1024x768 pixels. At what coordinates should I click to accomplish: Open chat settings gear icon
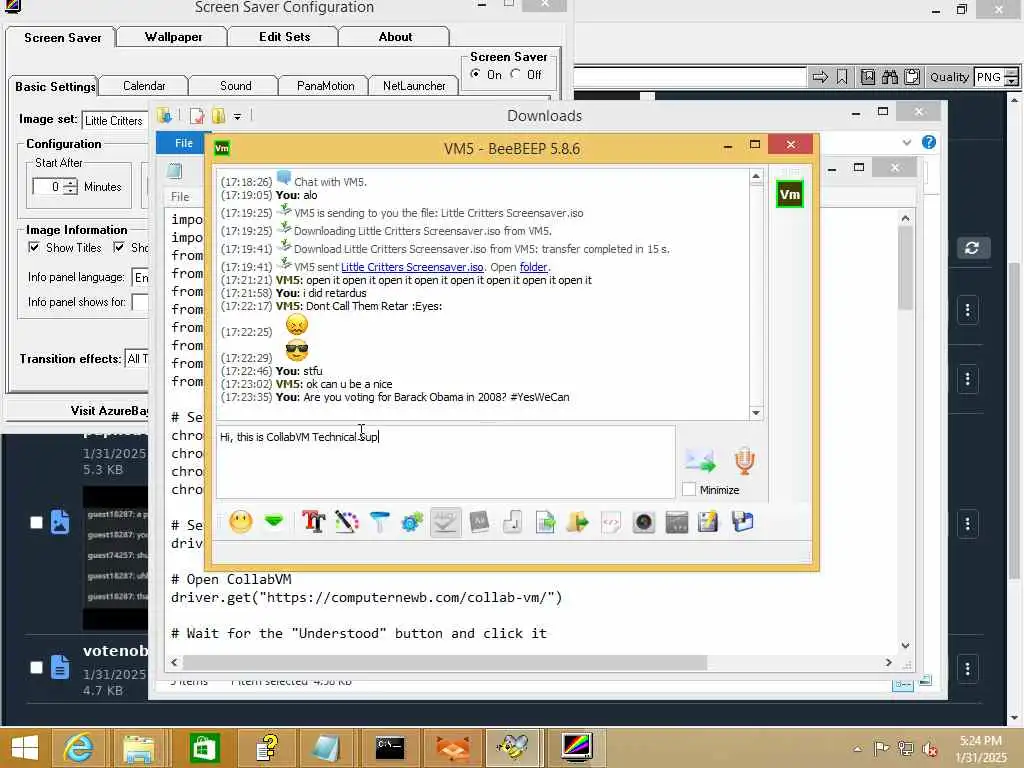[x=412, y=522]
